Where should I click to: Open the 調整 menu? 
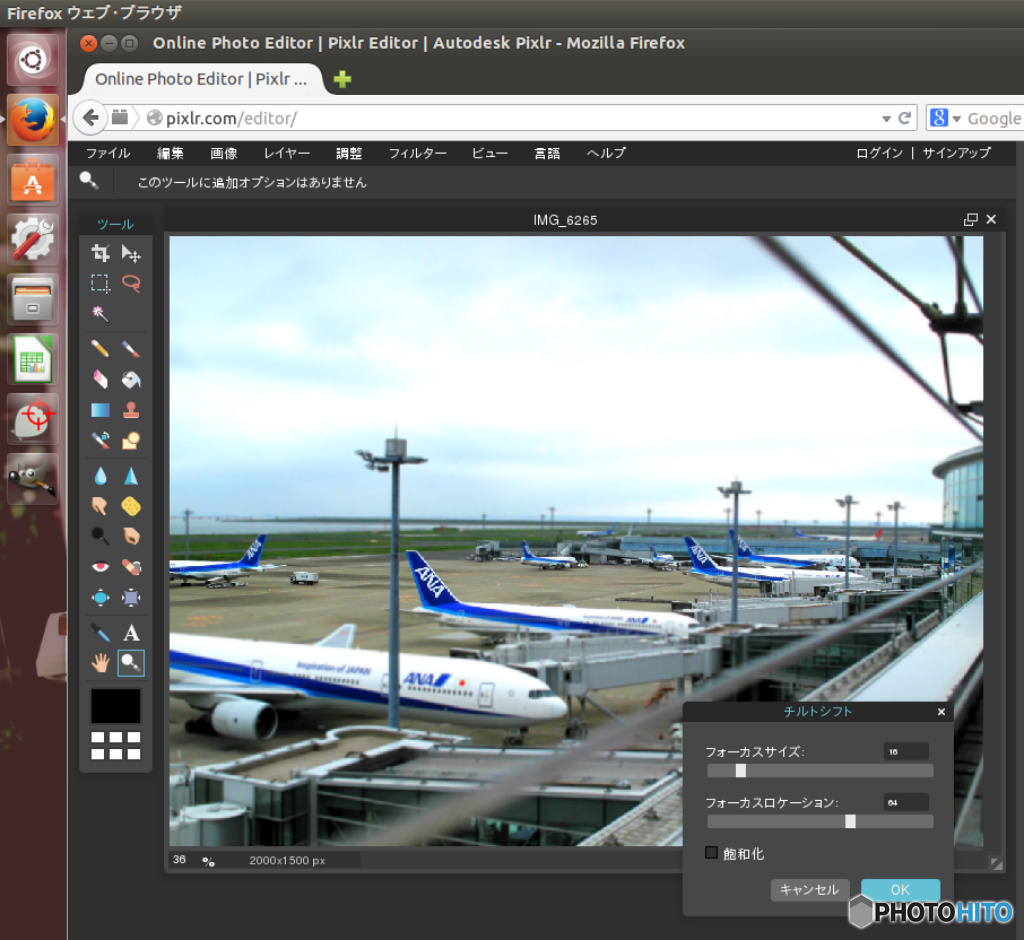pos(349,153)
